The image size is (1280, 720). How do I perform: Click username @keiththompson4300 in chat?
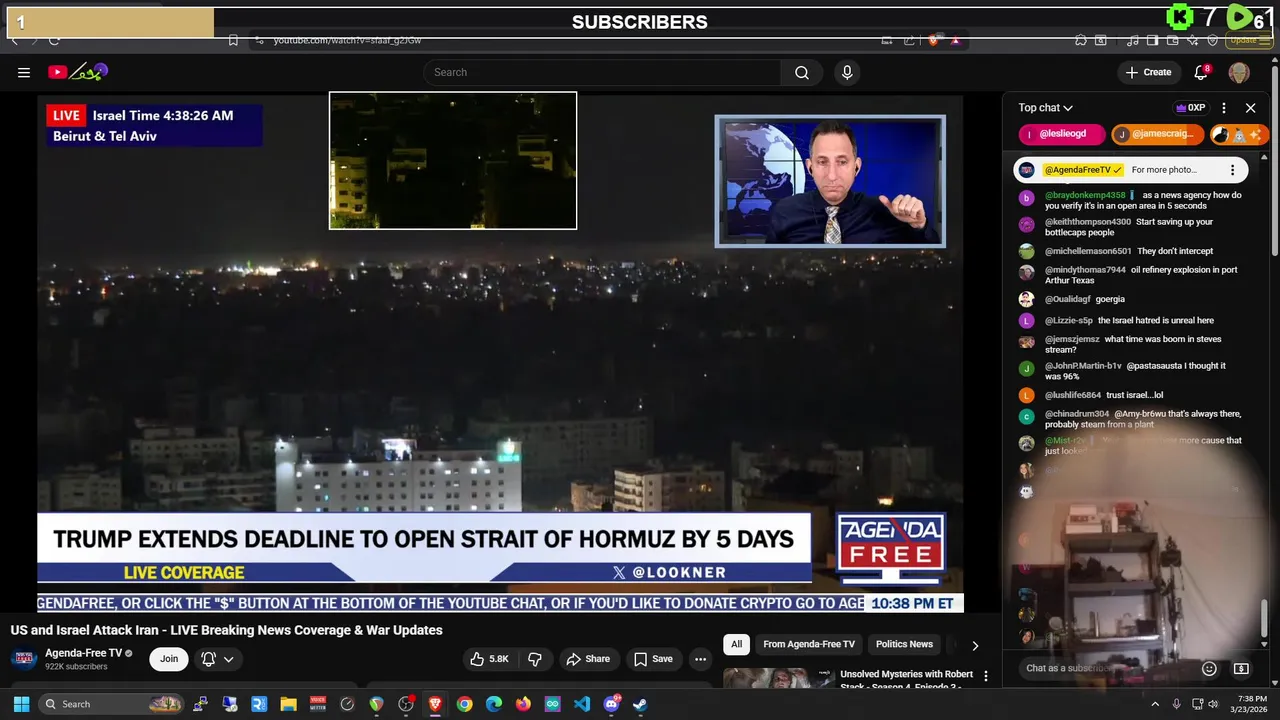(x=1088, y=222)
